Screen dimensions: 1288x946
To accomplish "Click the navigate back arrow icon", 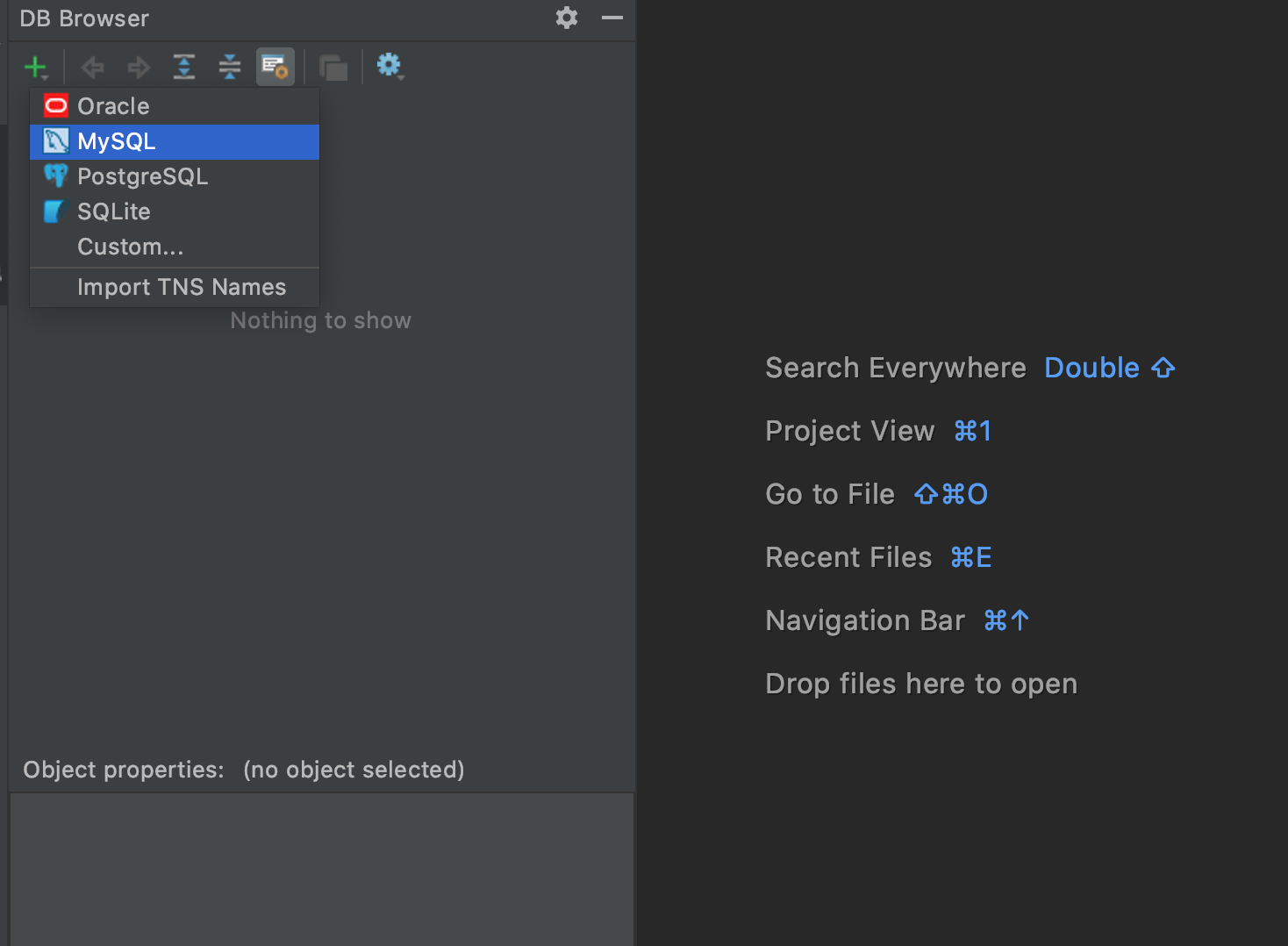I will click(92, 67).
